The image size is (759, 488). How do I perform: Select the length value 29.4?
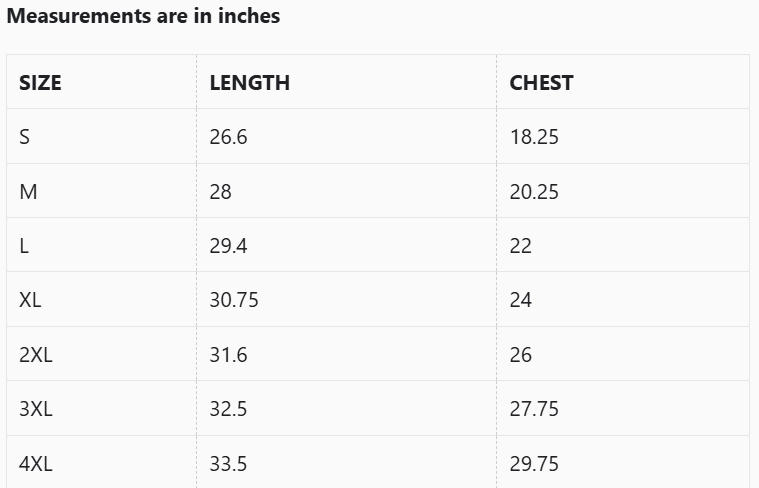coord(228,246)
